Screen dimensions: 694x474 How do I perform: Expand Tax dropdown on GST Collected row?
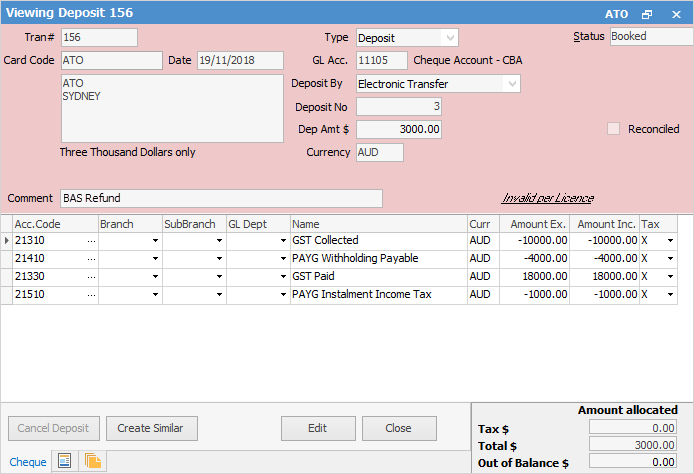669,241
